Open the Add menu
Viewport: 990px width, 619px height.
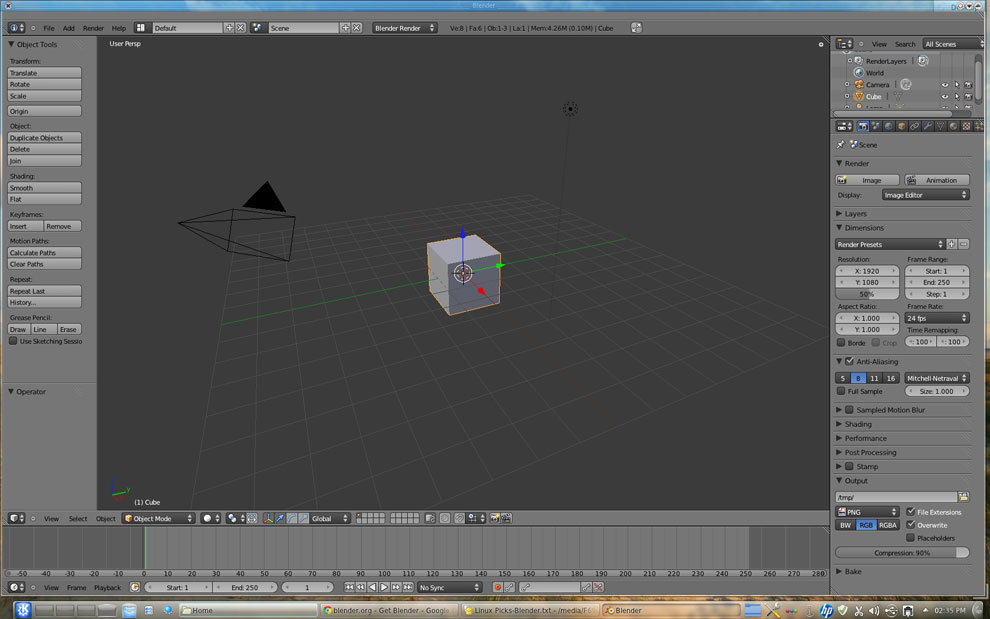tap(68, 28)
